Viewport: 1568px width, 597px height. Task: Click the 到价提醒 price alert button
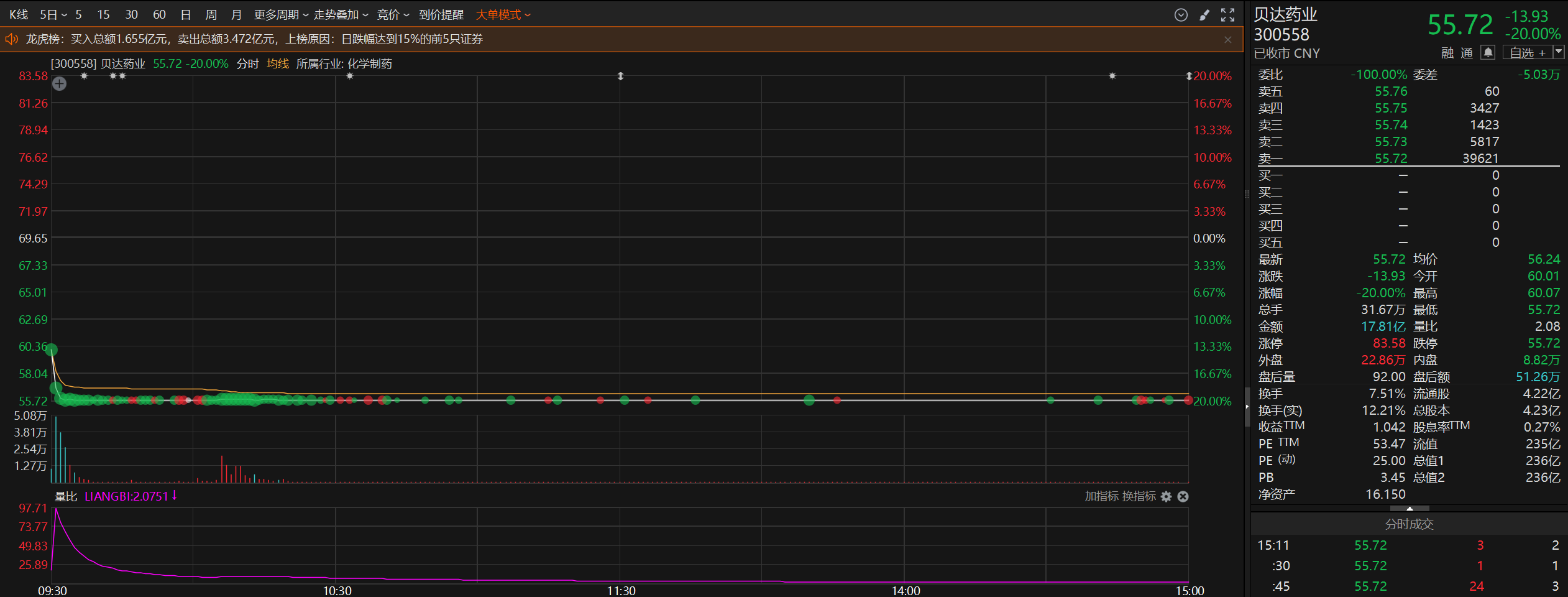(441, 14)
